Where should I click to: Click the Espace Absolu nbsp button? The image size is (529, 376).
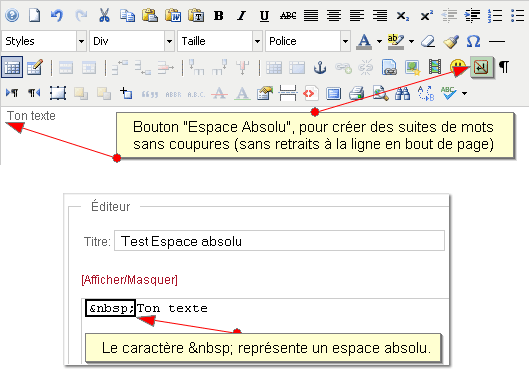click(481, 67)
